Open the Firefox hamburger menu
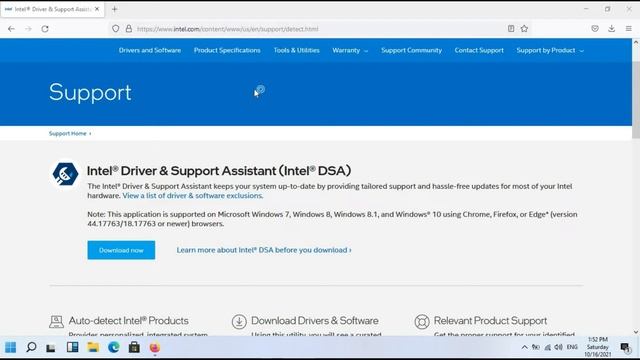The height and width of the screenshot is (360, 640). [x=629, y=29]
